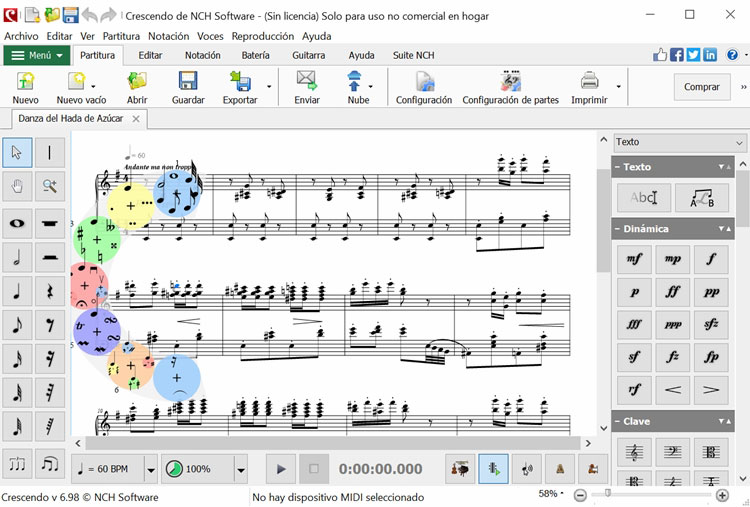Insert crescendo hairpin symbol
Screen dimensions: 750x507
673,390
